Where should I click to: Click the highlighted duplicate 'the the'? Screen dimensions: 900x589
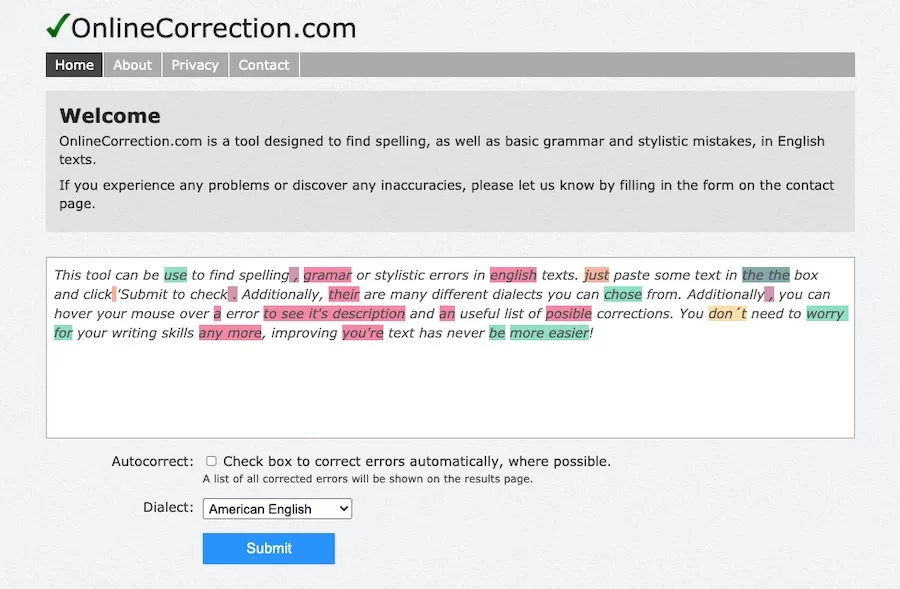click(766, 275)
